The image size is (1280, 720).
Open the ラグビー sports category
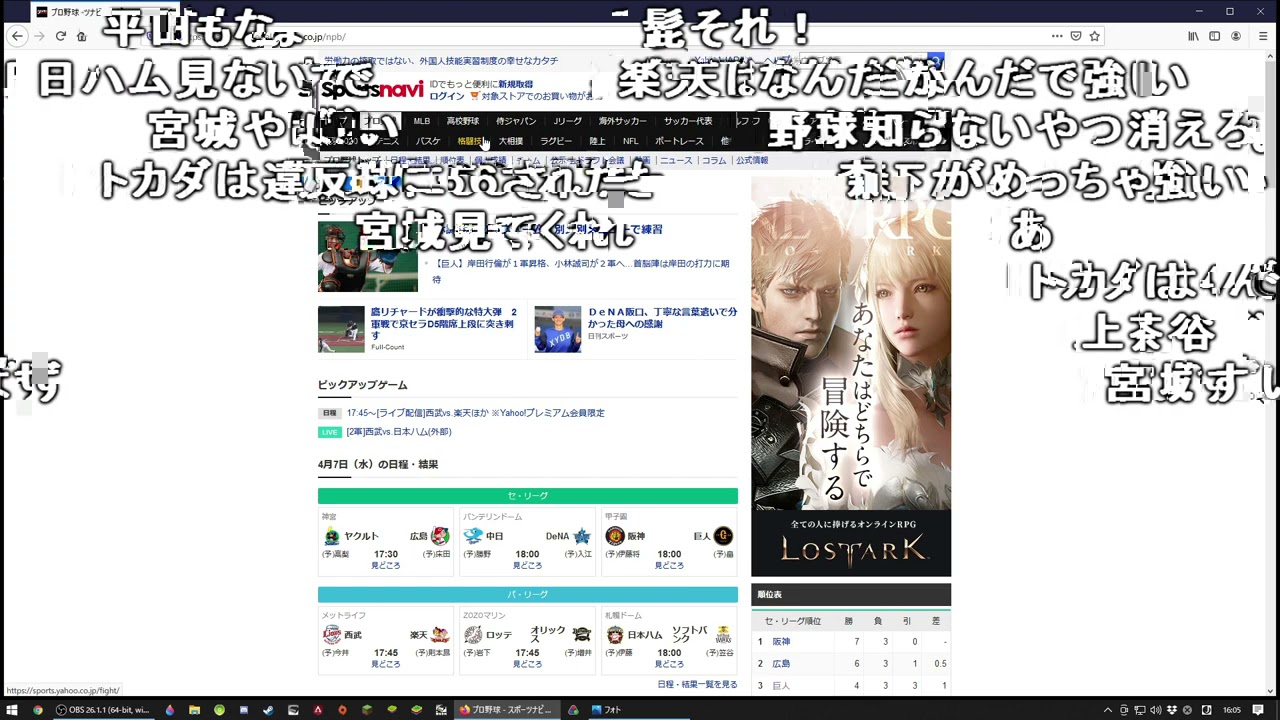(556, 141)
